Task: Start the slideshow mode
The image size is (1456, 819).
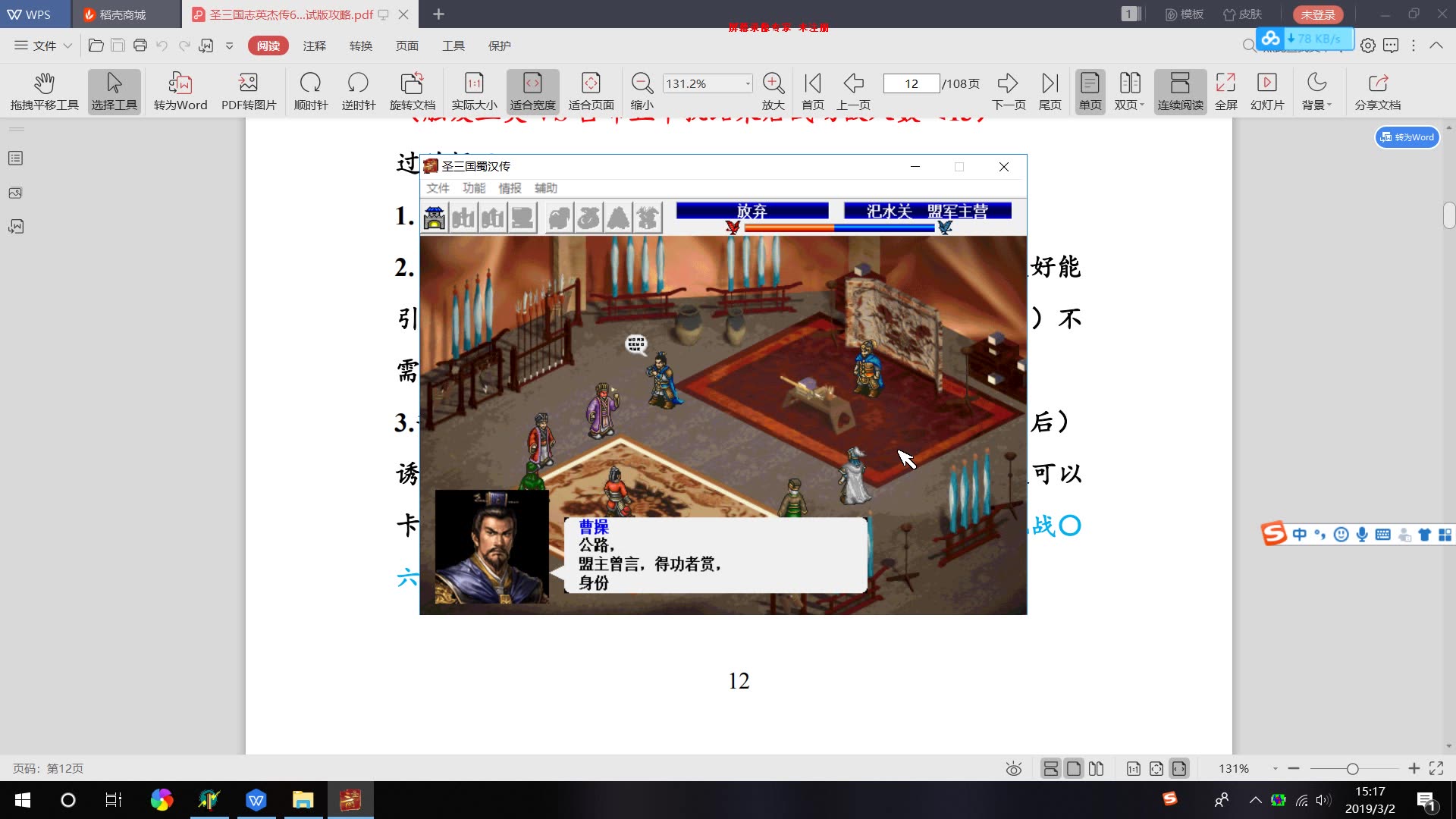Action: click(1266, 92)
